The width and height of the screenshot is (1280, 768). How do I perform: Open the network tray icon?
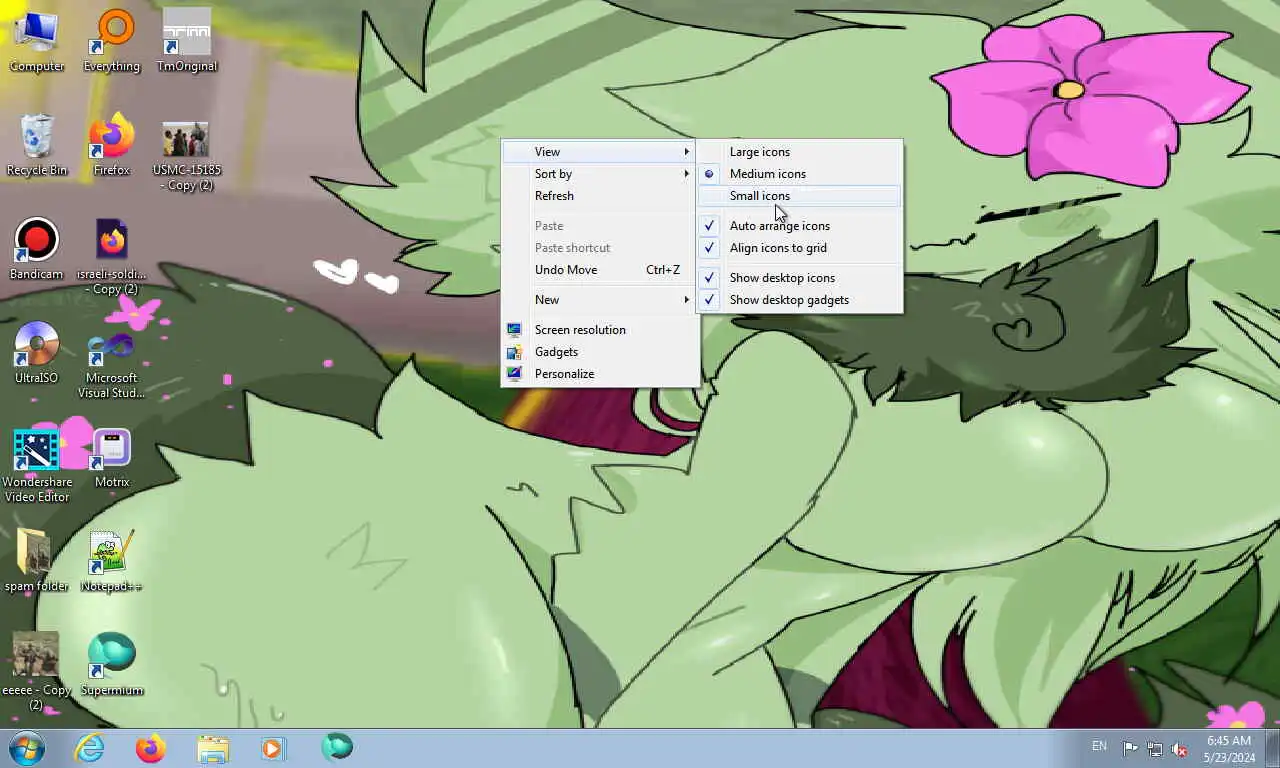pyautogui.click(x=1155, y=748)
